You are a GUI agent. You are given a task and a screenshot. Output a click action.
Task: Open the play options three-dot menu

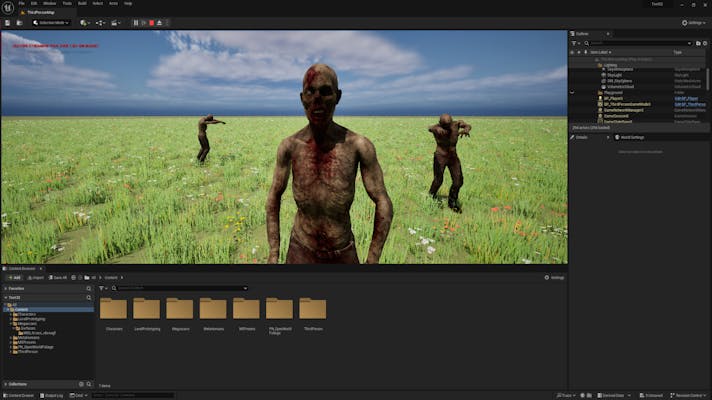(167, 23)
